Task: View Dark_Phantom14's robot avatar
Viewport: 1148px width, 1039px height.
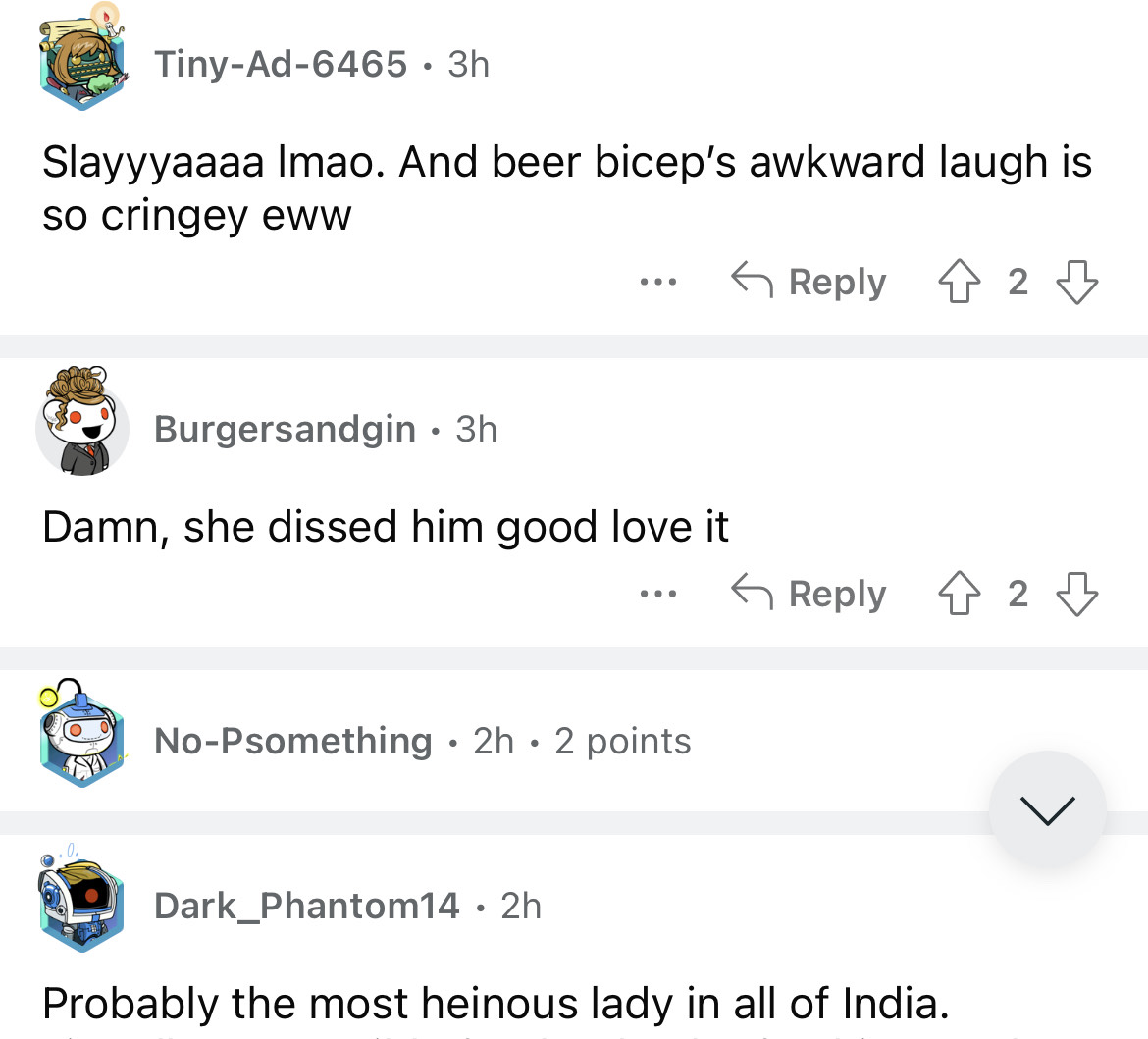Action: [x=82, y=901]
